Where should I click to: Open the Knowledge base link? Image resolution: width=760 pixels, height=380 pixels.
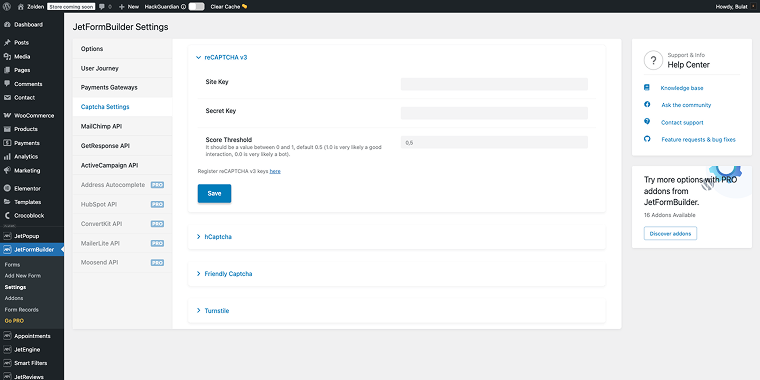coord(682,88)
